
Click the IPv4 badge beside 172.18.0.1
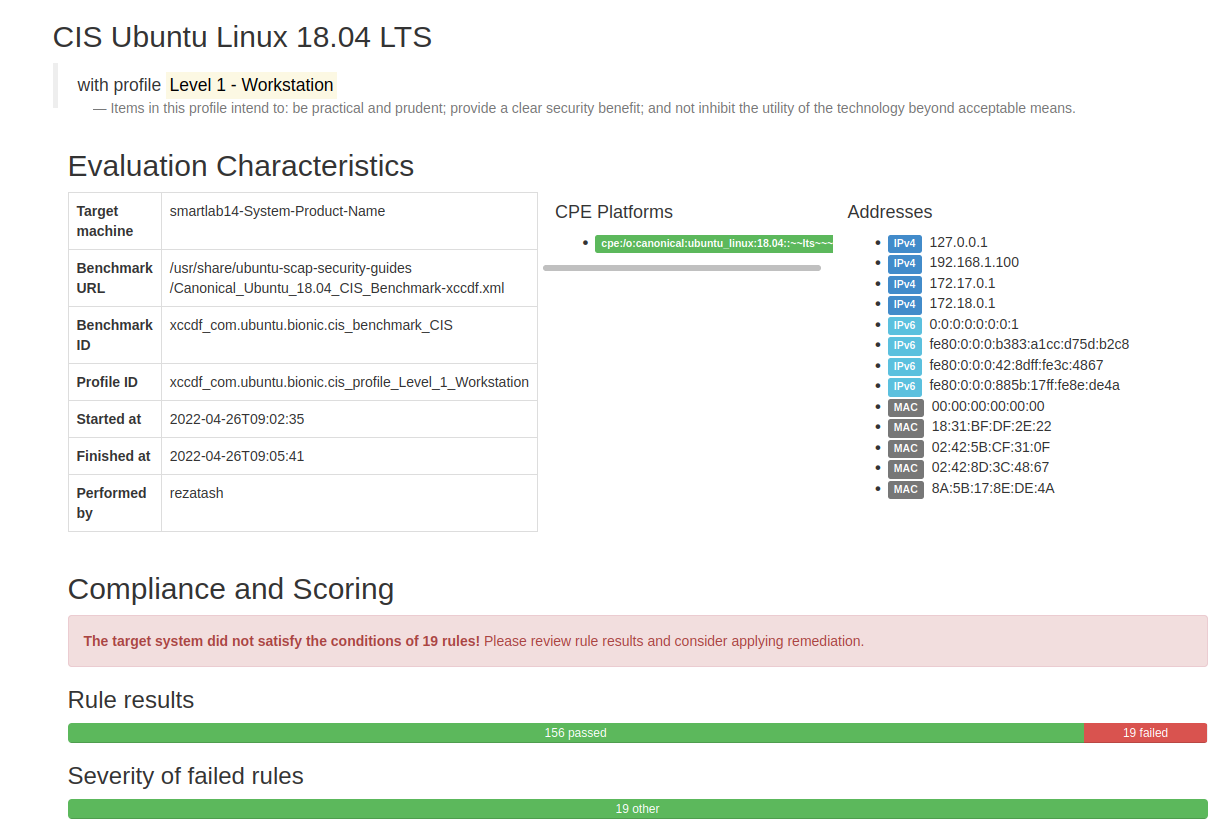(904, 304)
